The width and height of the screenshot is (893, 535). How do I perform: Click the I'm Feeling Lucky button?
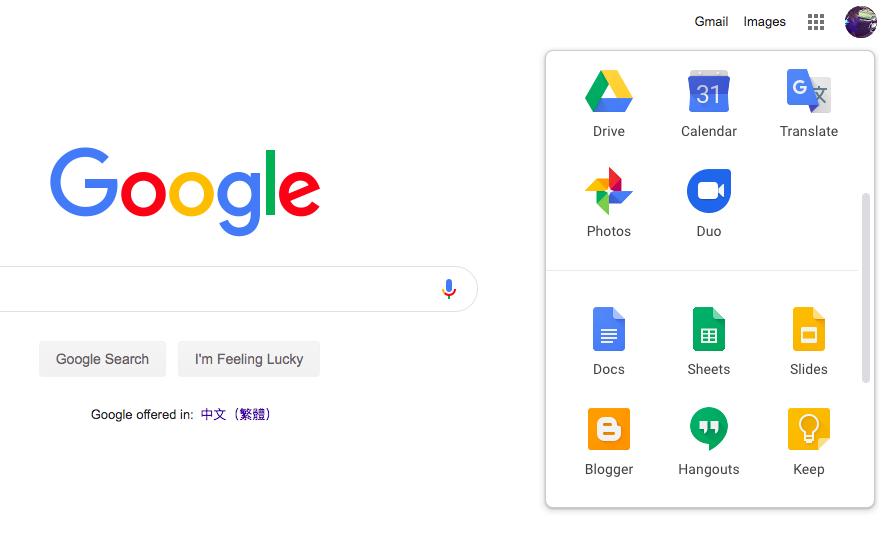point(249,359)
